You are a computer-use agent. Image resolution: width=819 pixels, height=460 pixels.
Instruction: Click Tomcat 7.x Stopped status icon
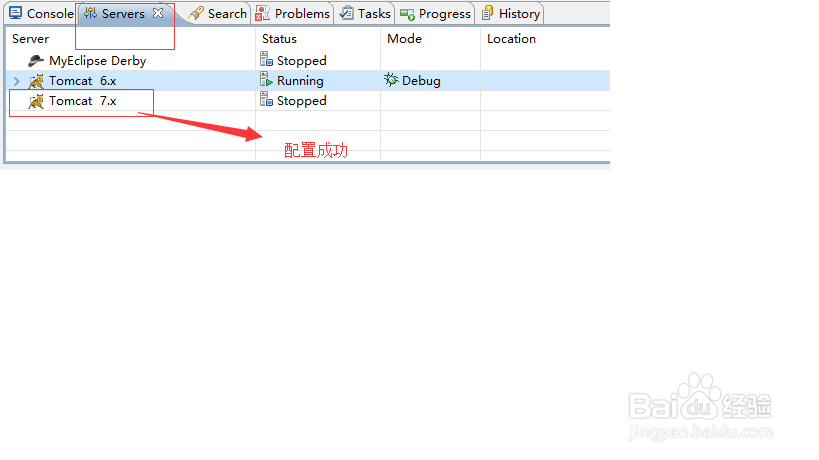tap(266, 99)
